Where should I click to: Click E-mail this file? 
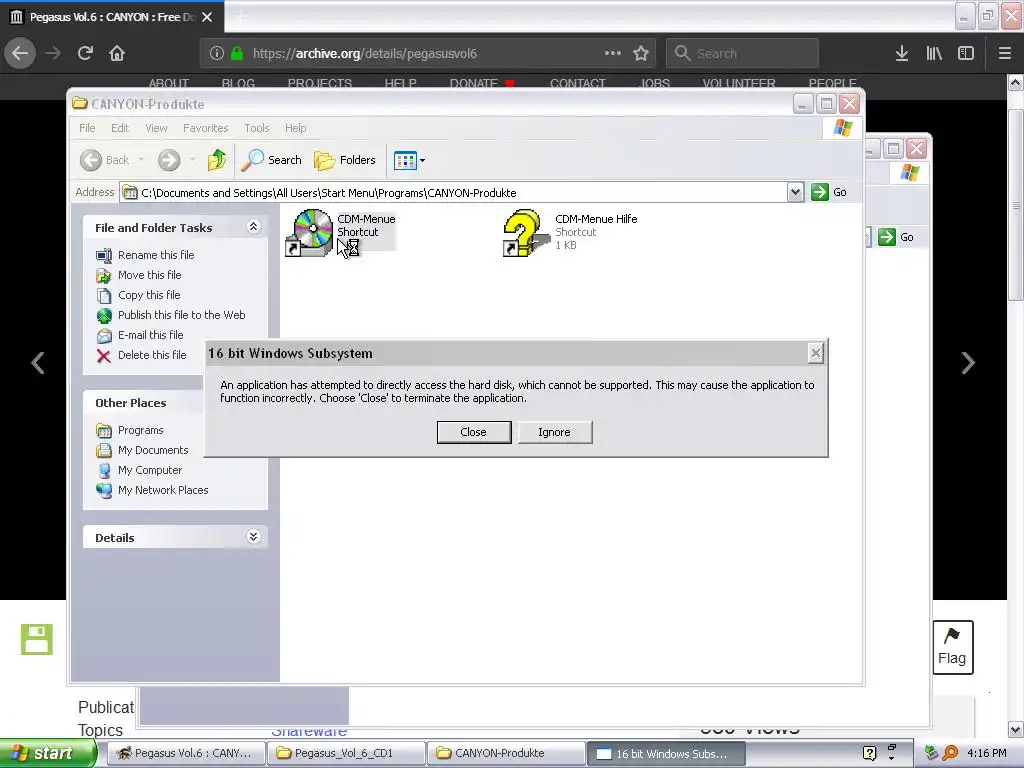point(150,335)
